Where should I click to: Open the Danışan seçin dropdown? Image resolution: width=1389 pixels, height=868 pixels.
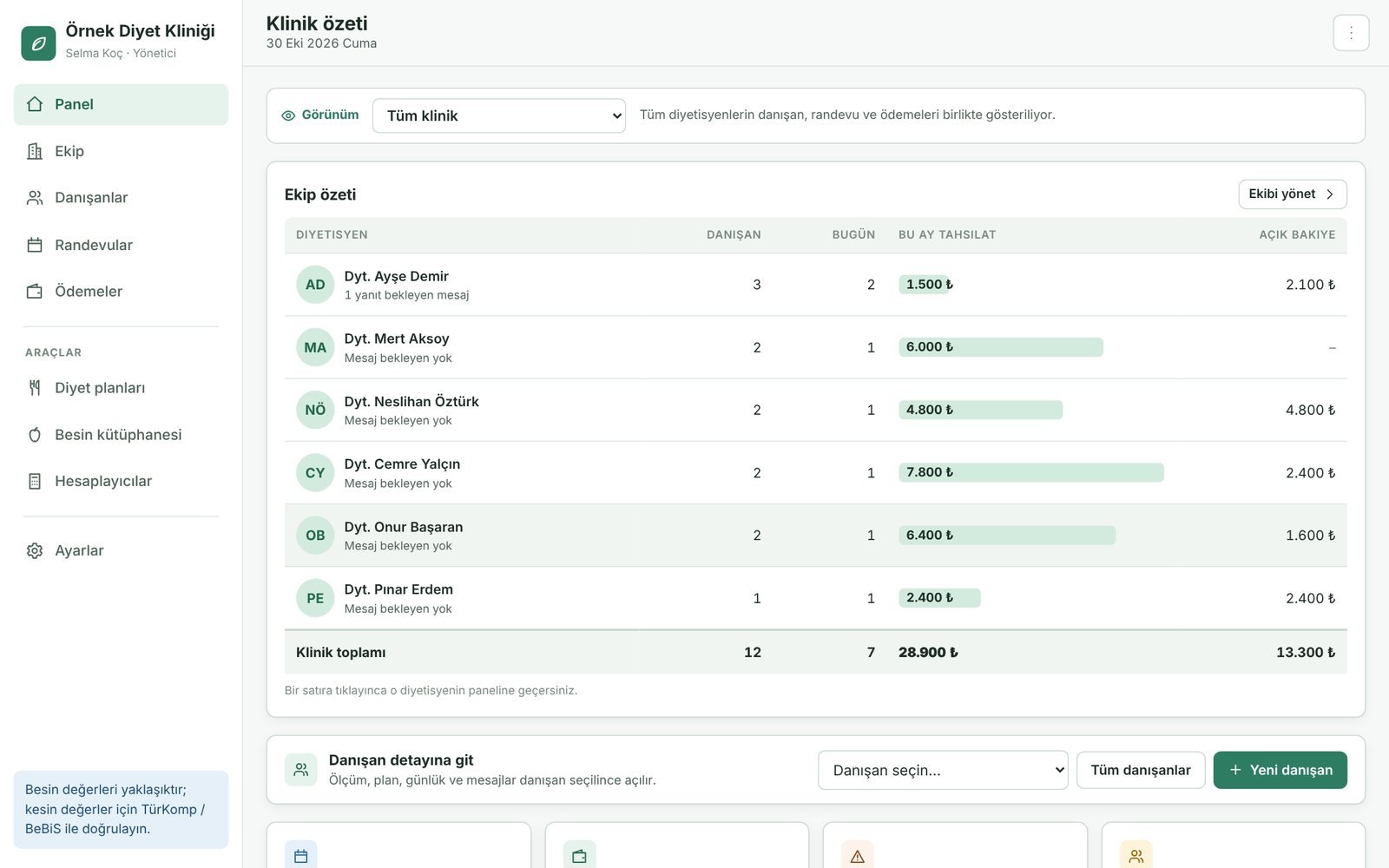943,770
